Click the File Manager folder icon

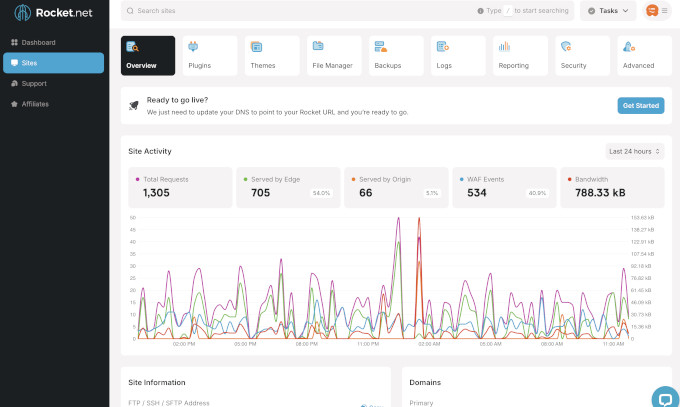[318, 46]
